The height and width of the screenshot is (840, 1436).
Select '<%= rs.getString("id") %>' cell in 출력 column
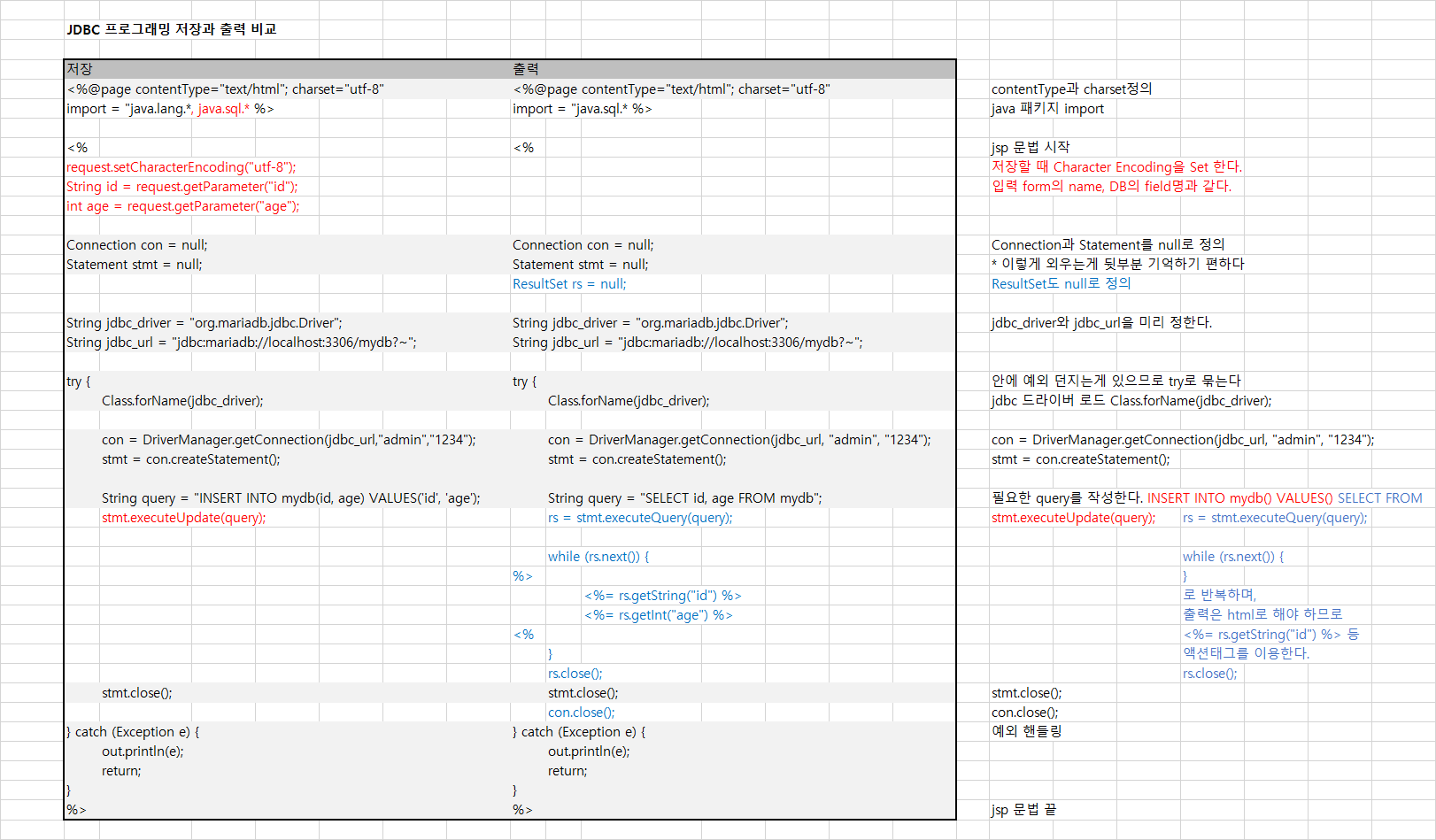click(663, 595)
